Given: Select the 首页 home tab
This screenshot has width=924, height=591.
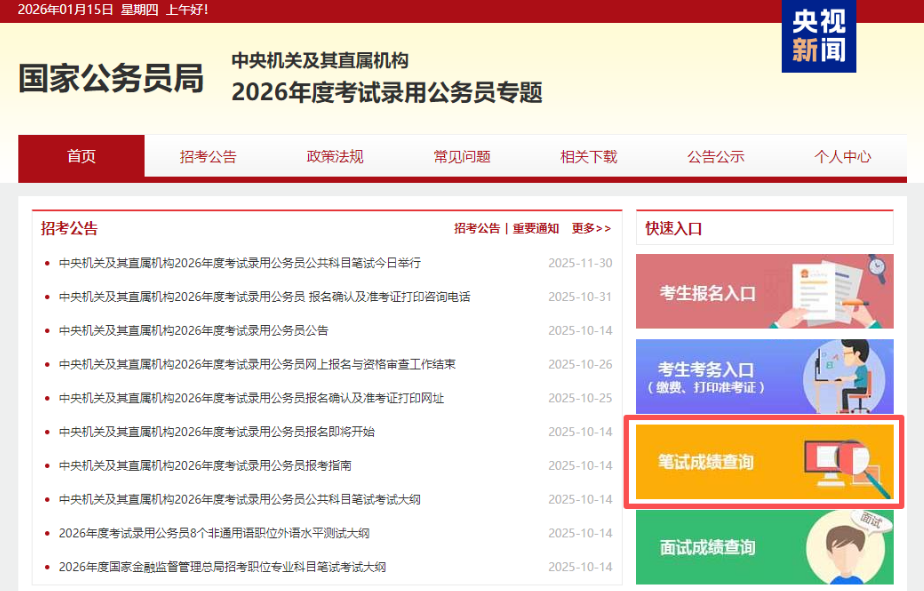Looking at the screenshot, I should (x=81, y=156).
